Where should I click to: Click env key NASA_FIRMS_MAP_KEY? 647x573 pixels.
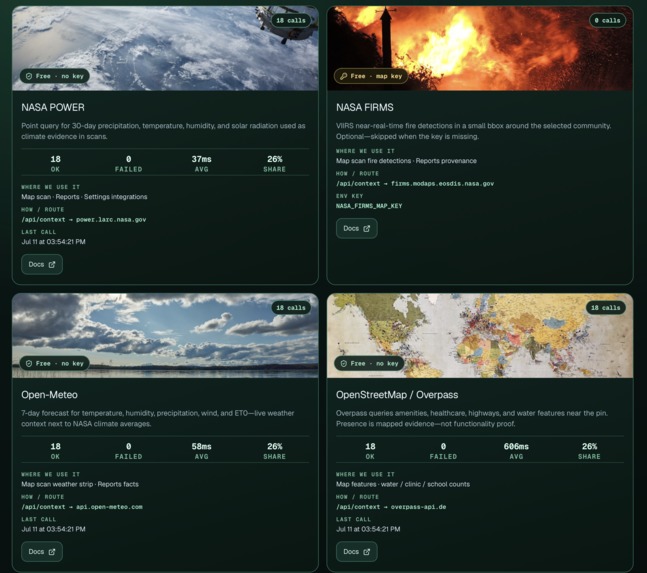tap(369, 206)
